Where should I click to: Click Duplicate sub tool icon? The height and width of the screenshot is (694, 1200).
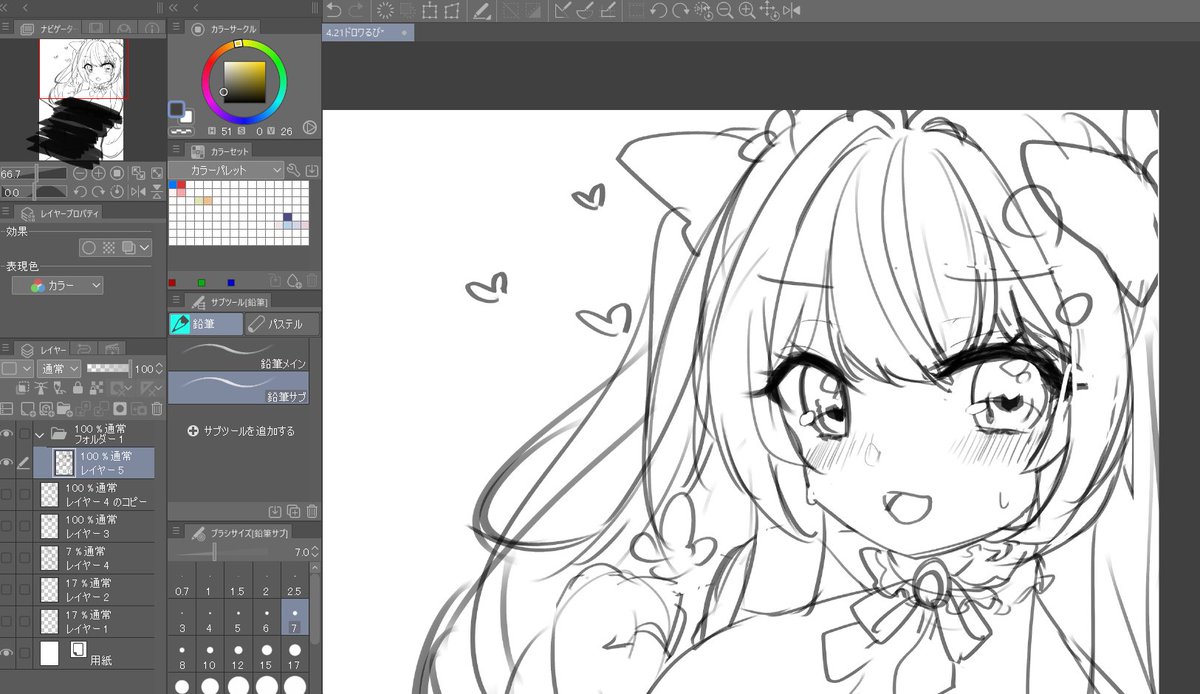click(293, 511)
